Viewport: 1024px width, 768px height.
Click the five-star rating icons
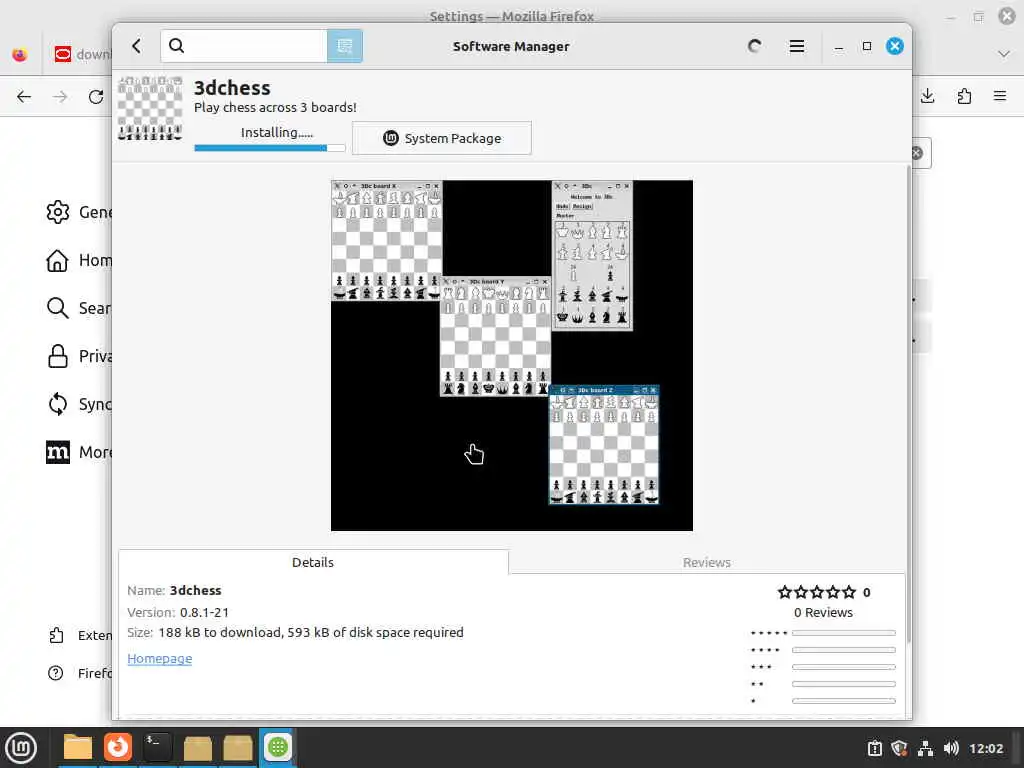coord(816,592)
